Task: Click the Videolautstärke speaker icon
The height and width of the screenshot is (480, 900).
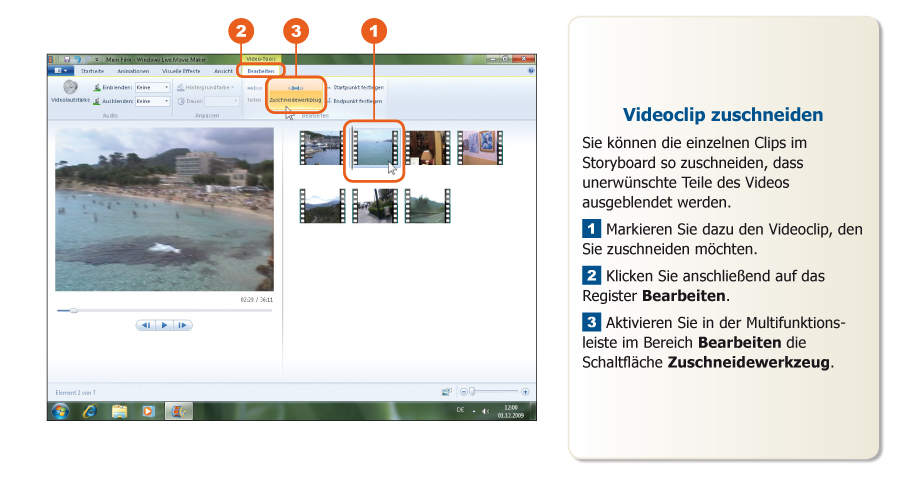Action: point(70,87)
